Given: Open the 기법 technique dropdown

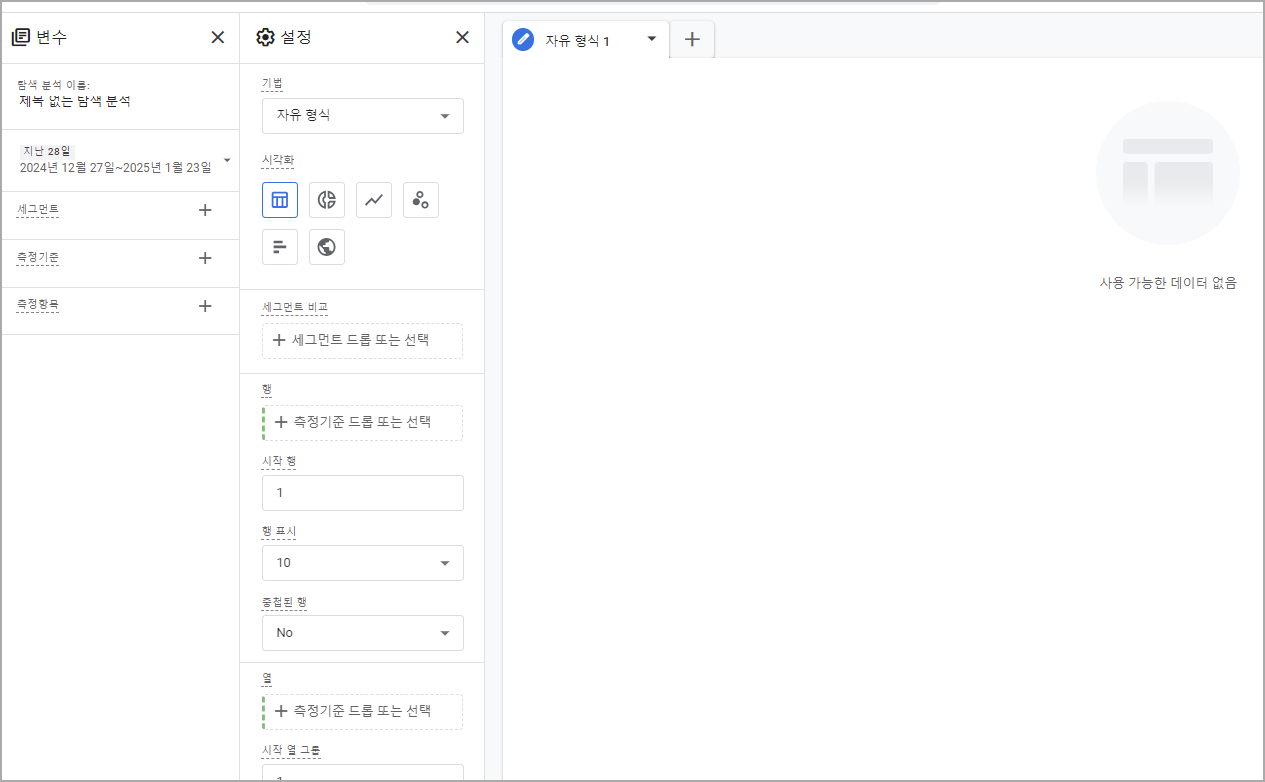Looking at the screenshot, I should 362,115.
